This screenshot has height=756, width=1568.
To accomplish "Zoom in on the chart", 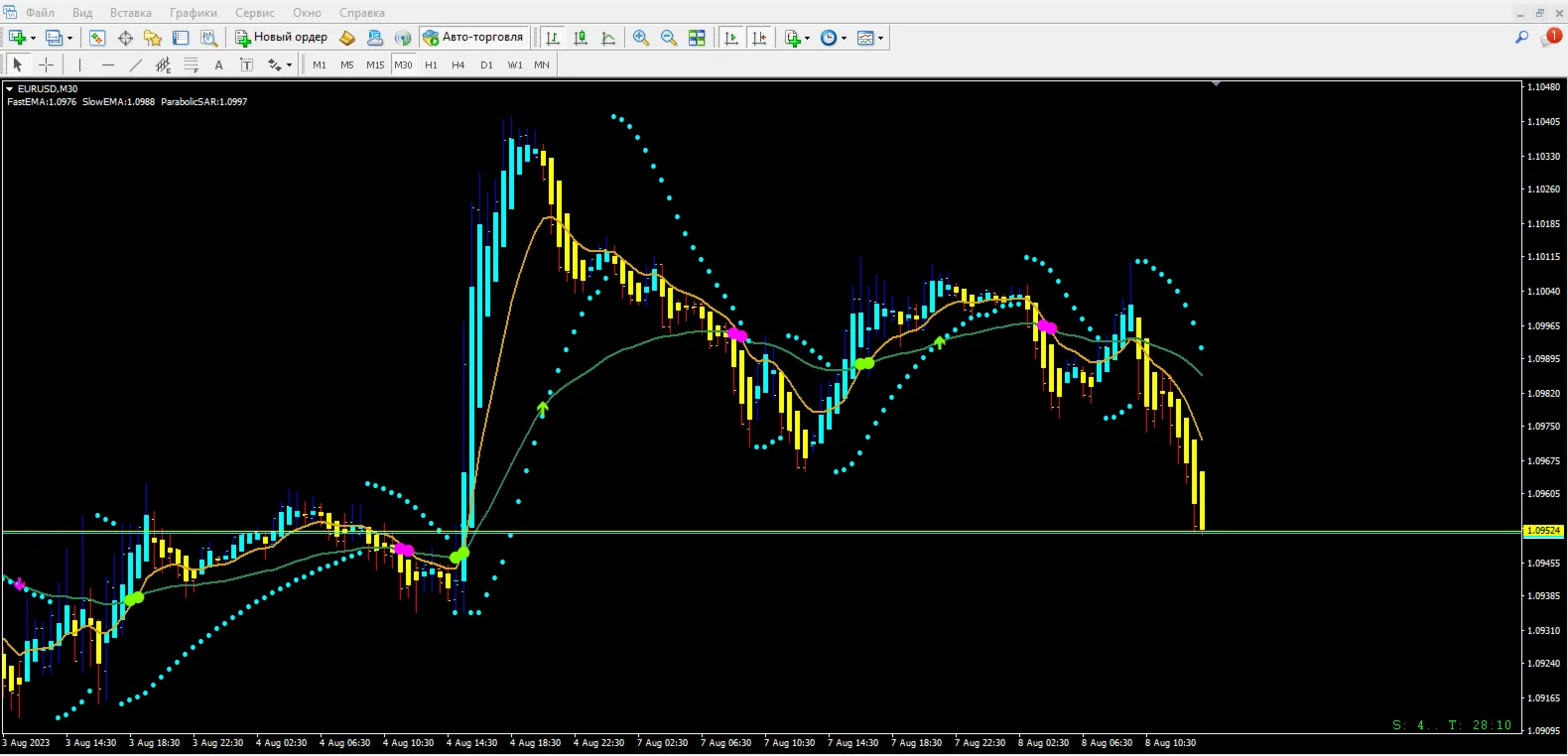I will point(641,38).
